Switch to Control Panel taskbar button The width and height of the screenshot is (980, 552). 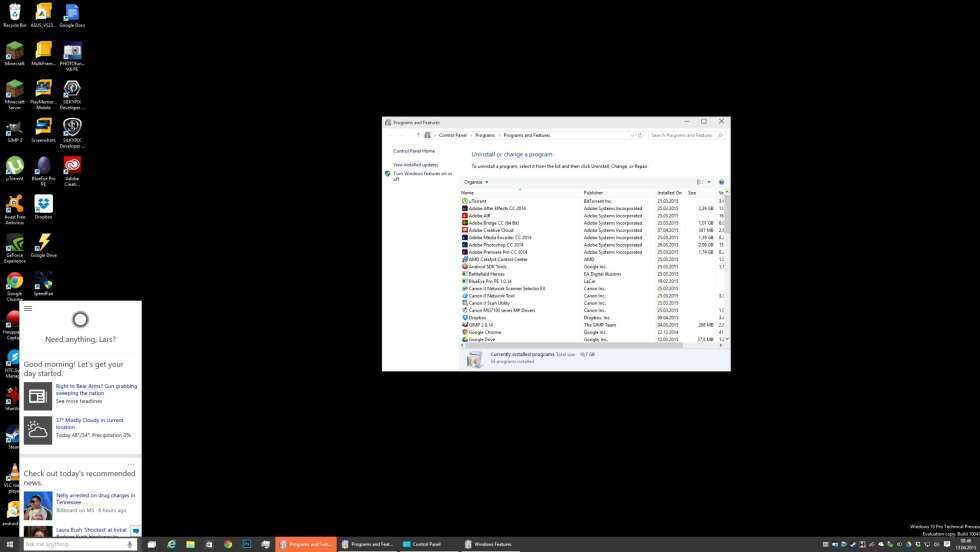coord(426,544)
